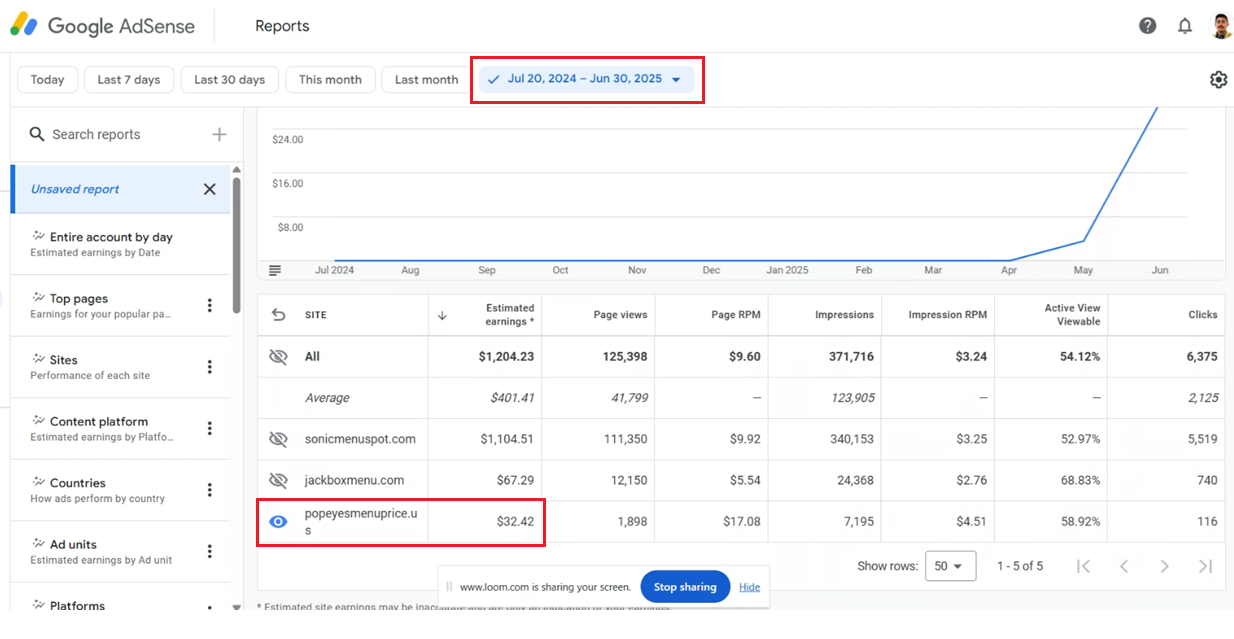Viewport: 1234px width, 639px height.
Task: Sort by Impressions column header
Action: [x=844, y=315]
